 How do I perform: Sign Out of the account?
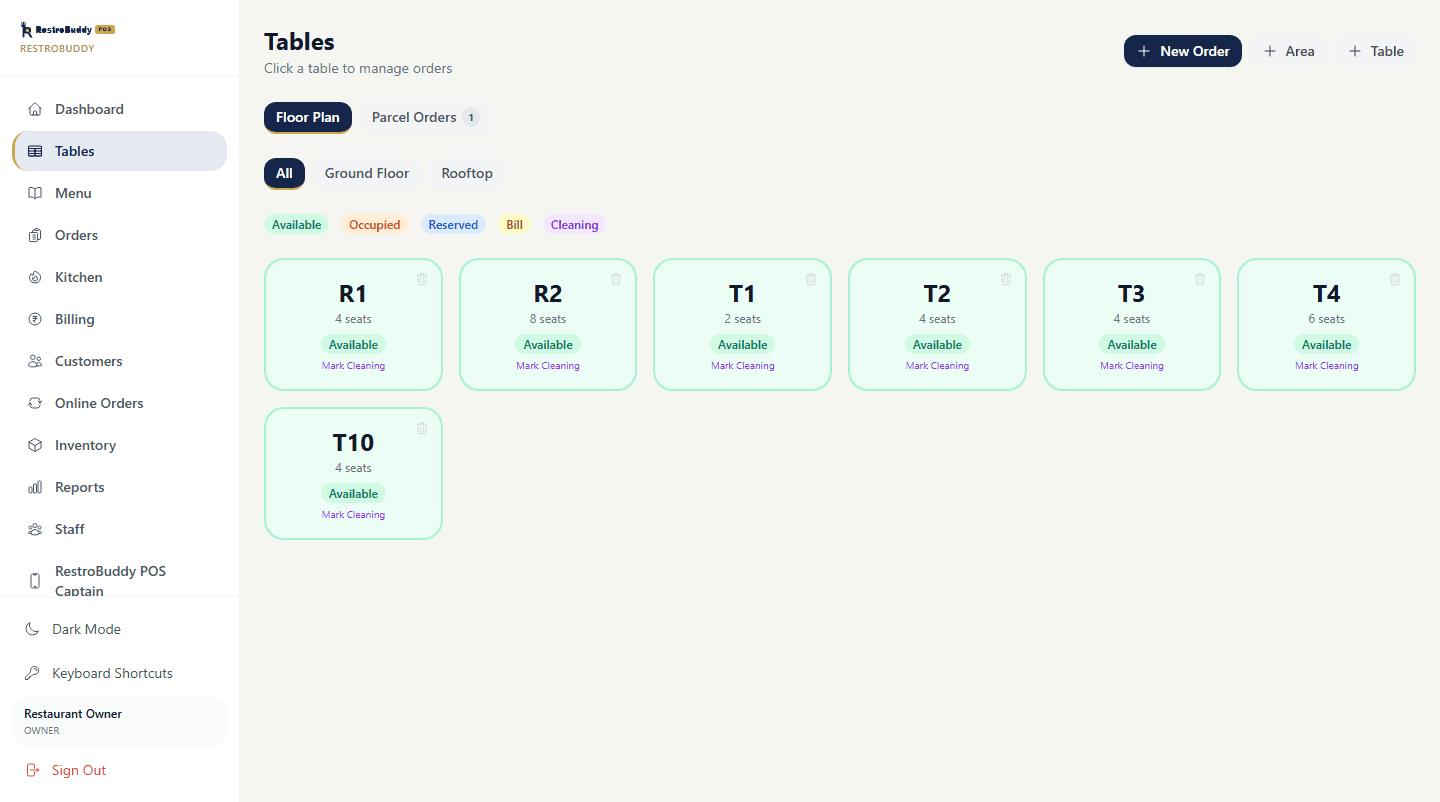pos(119,770)
